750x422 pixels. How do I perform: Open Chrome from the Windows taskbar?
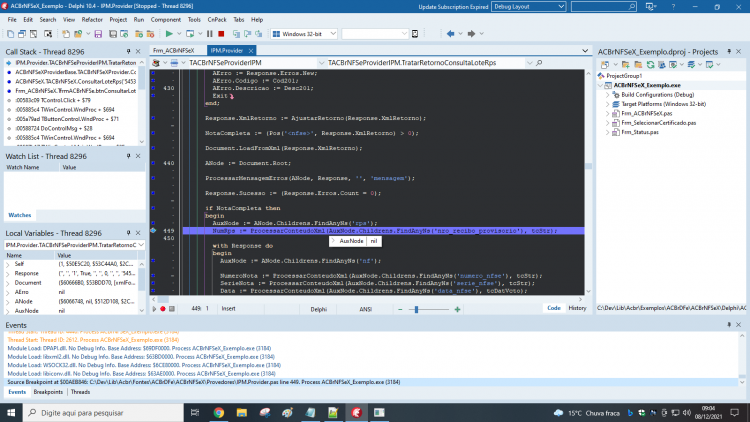click(219, 412)
